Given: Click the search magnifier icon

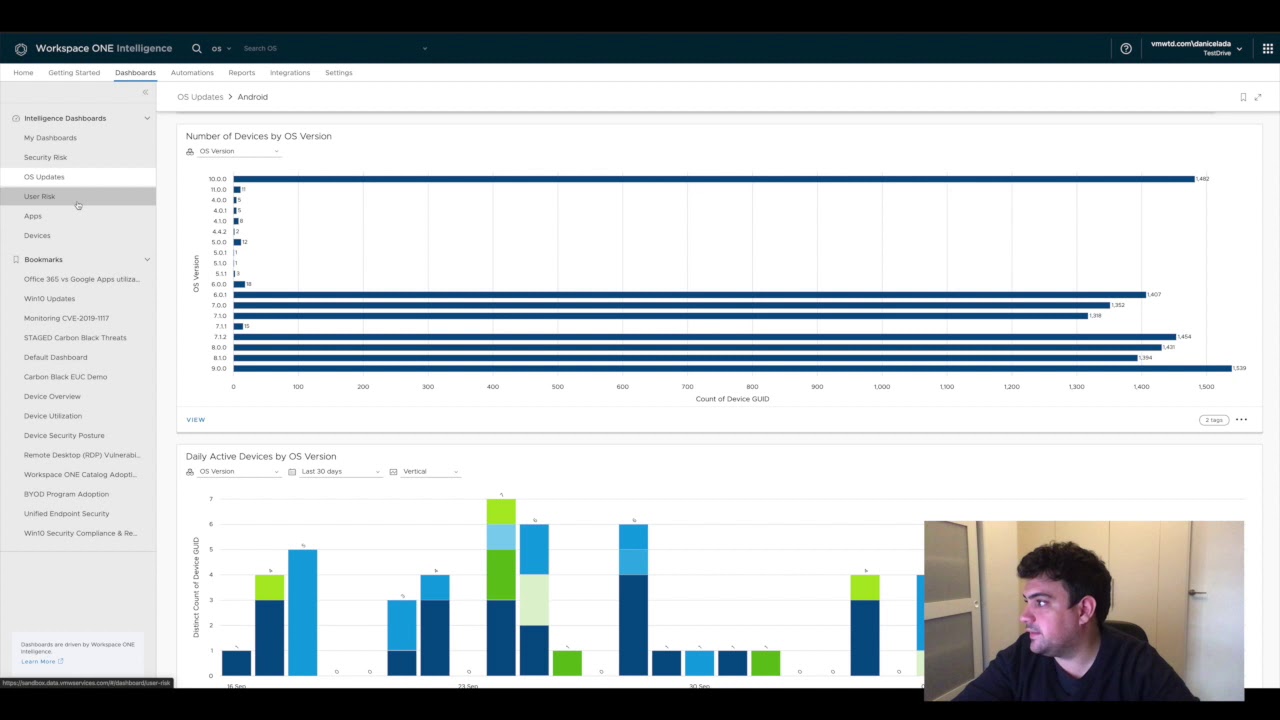Looking at the screenshot, I should [x=197, y=48].
